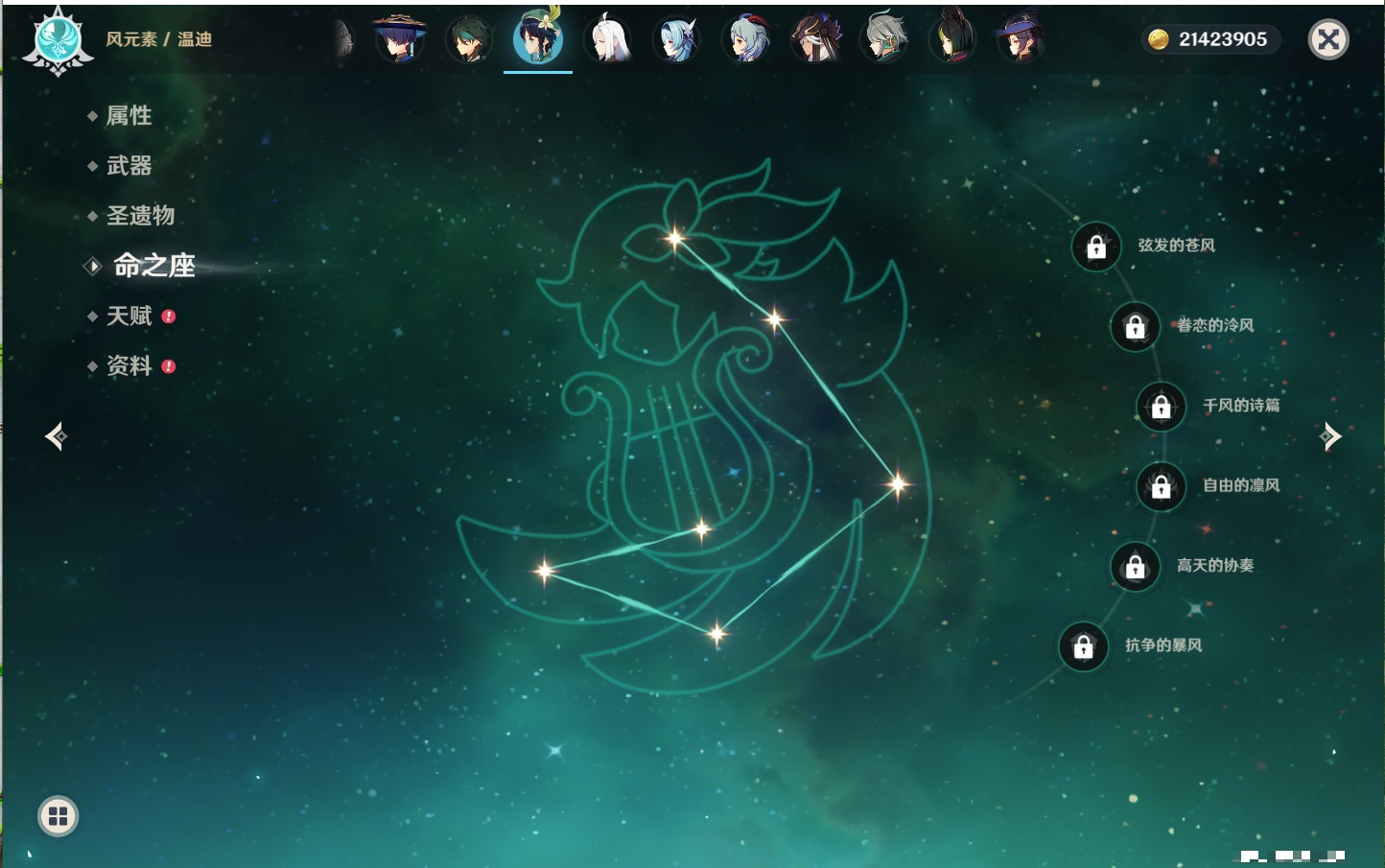This screenshot has height=868, width=1385.
Task: Open the locked 抗争的暴风 constellation node
Action: pyautogui.click(x=1083, y=647)
